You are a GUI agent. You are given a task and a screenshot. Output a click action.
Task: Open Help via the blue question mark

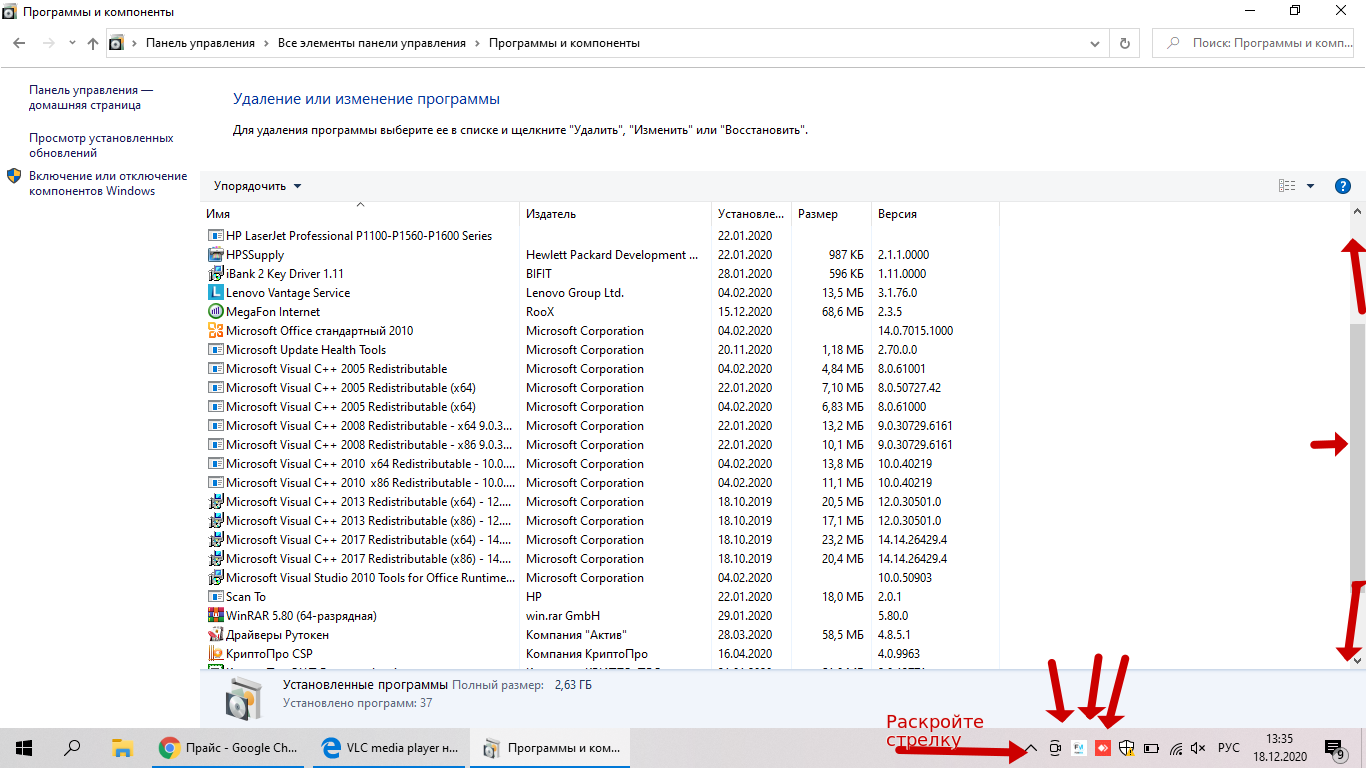(1343, 186)
